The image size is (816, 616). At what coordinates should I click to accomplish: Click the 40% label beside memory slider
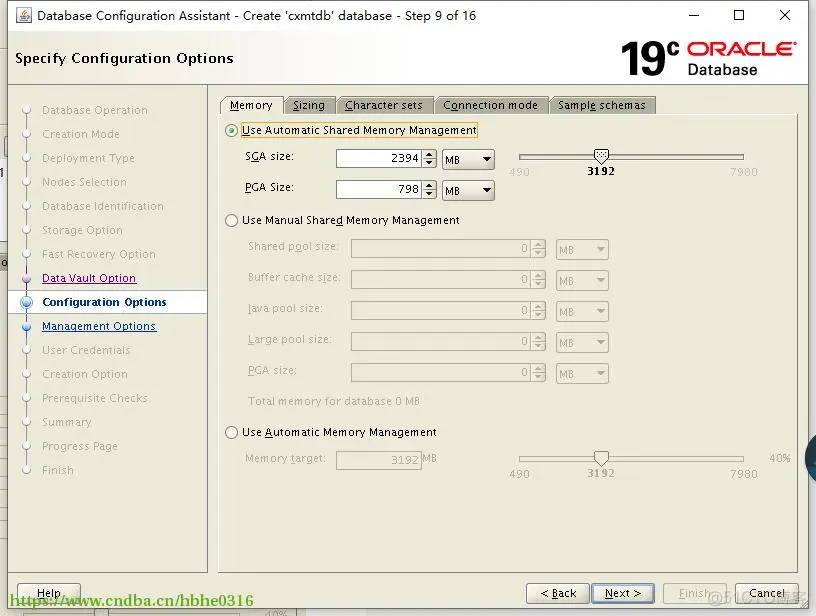point(780,458)
